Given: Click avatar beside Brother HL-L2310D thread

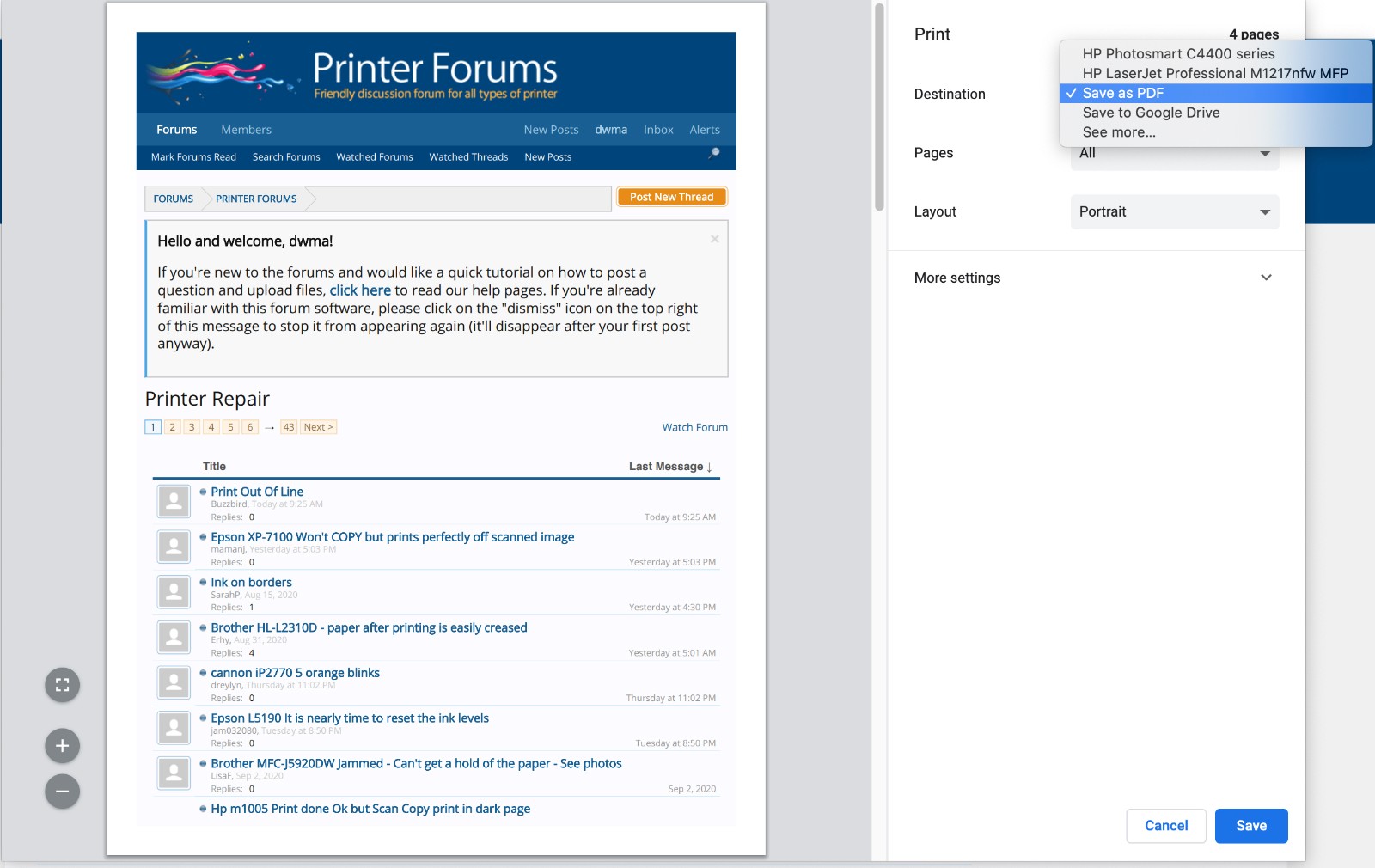Looking at the screenshot, I should (x=174, y=638).
